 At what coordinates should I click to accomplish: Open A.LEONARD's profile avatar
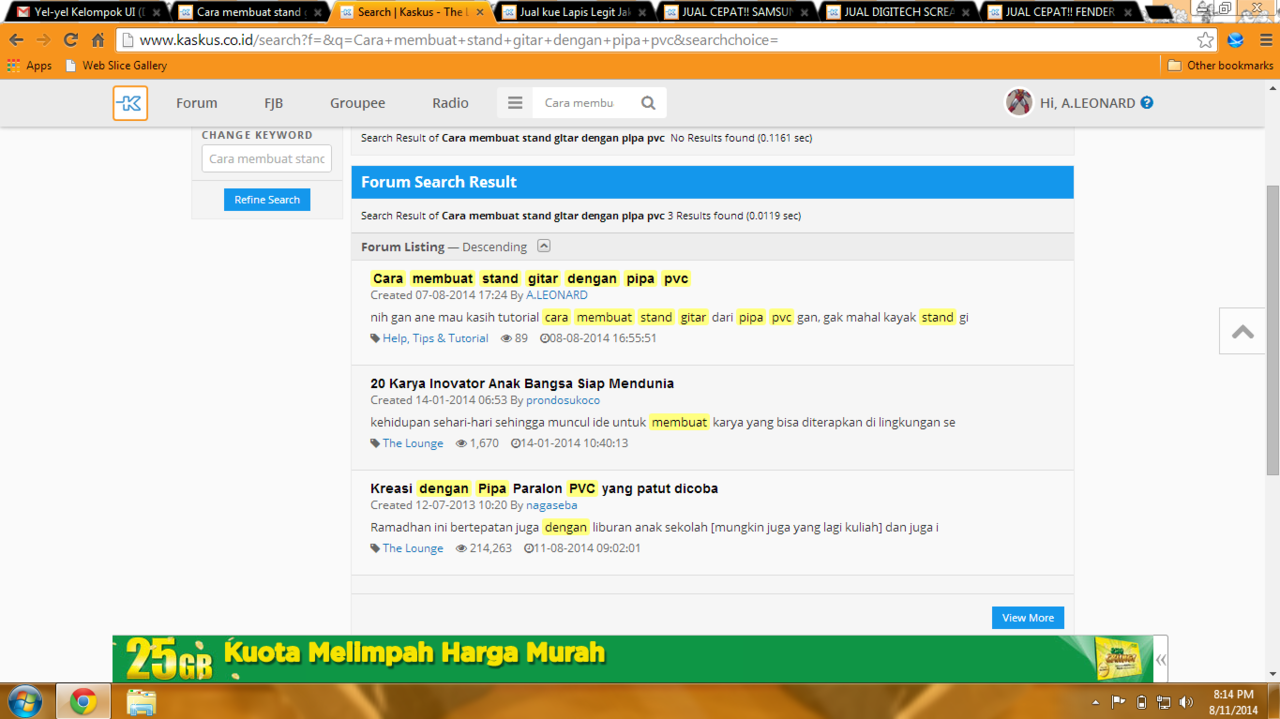1019,102
